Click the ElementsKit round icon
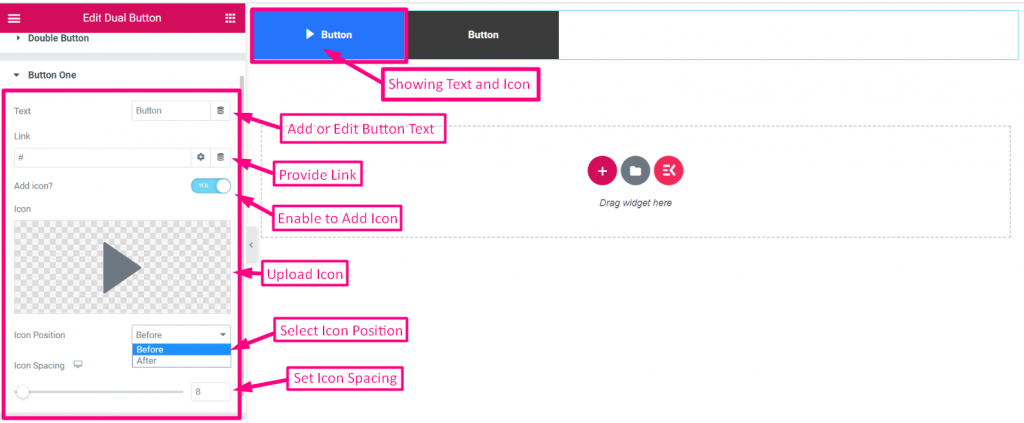This screenshot has width=1024, height=423. [x=668, y=171]
